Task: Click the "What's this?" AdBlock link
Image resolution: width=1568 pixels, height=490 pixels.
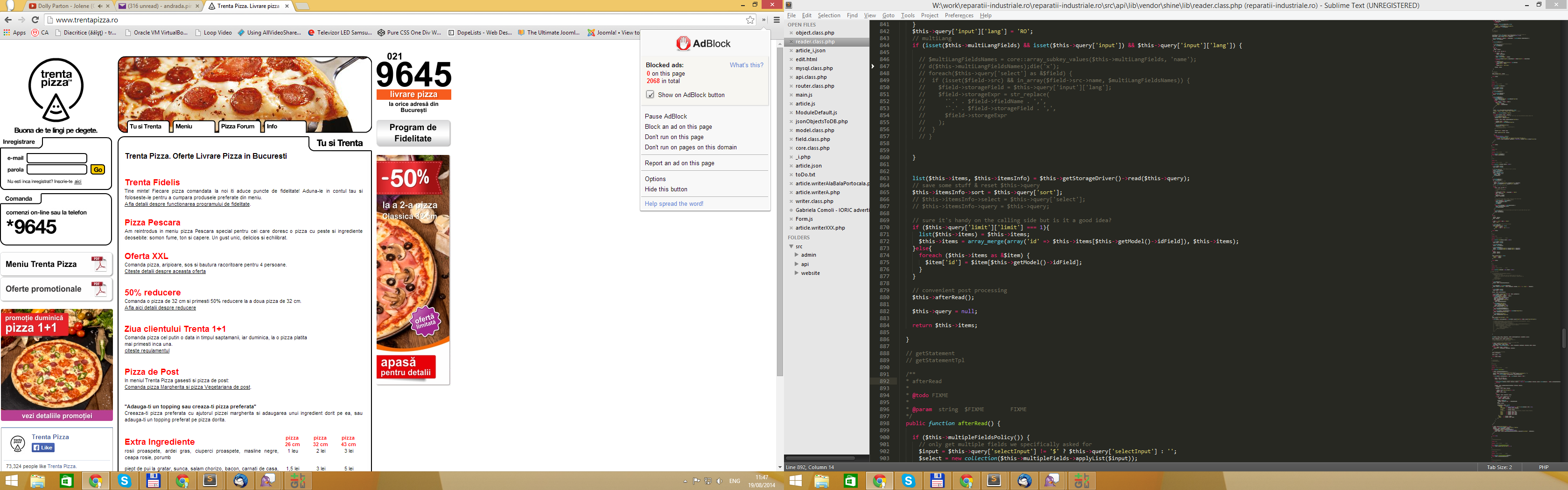Action: tap(746, 65)
